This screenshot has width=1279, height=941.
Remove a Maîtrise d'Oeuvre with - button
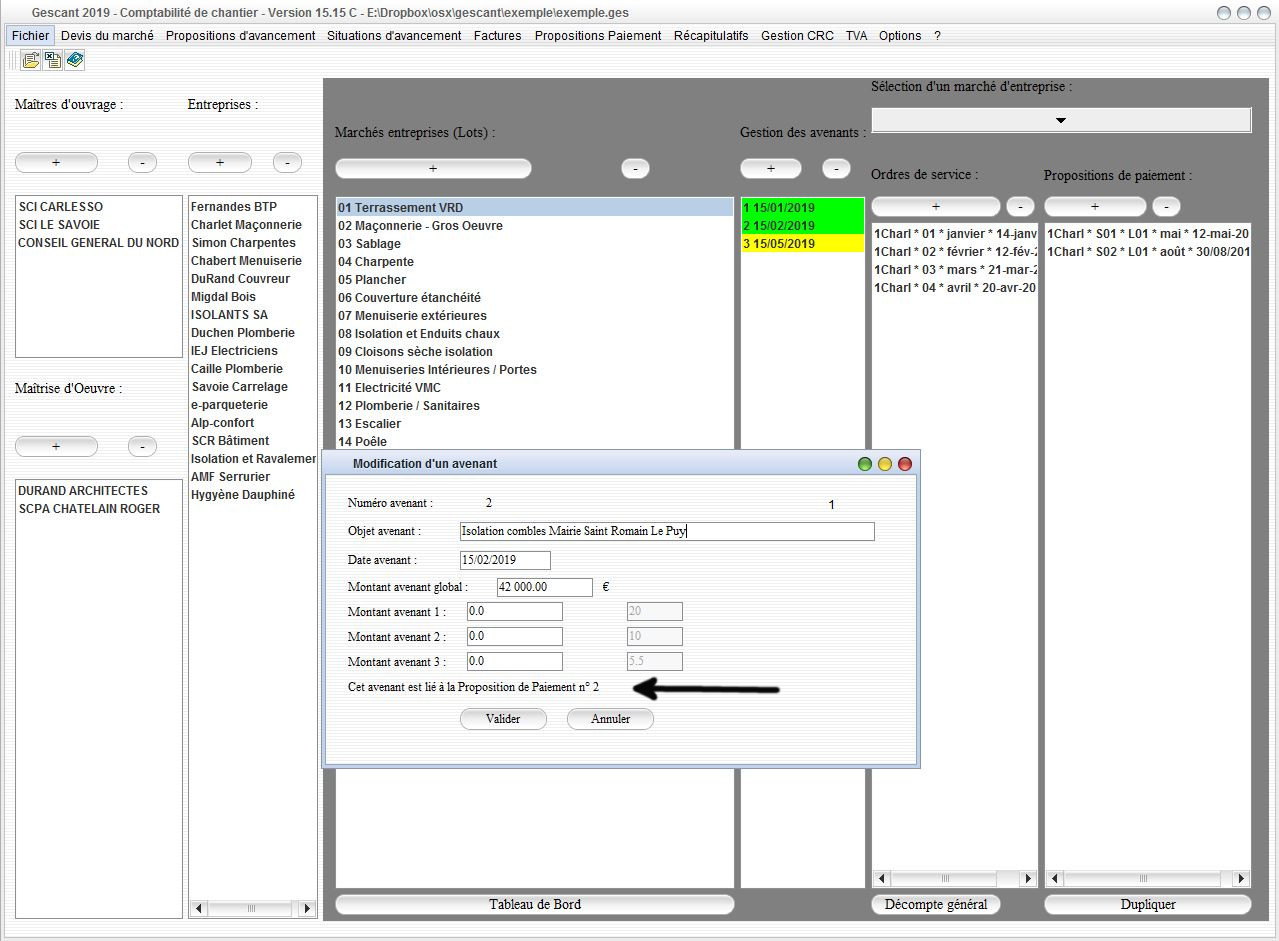pos(142,446)
